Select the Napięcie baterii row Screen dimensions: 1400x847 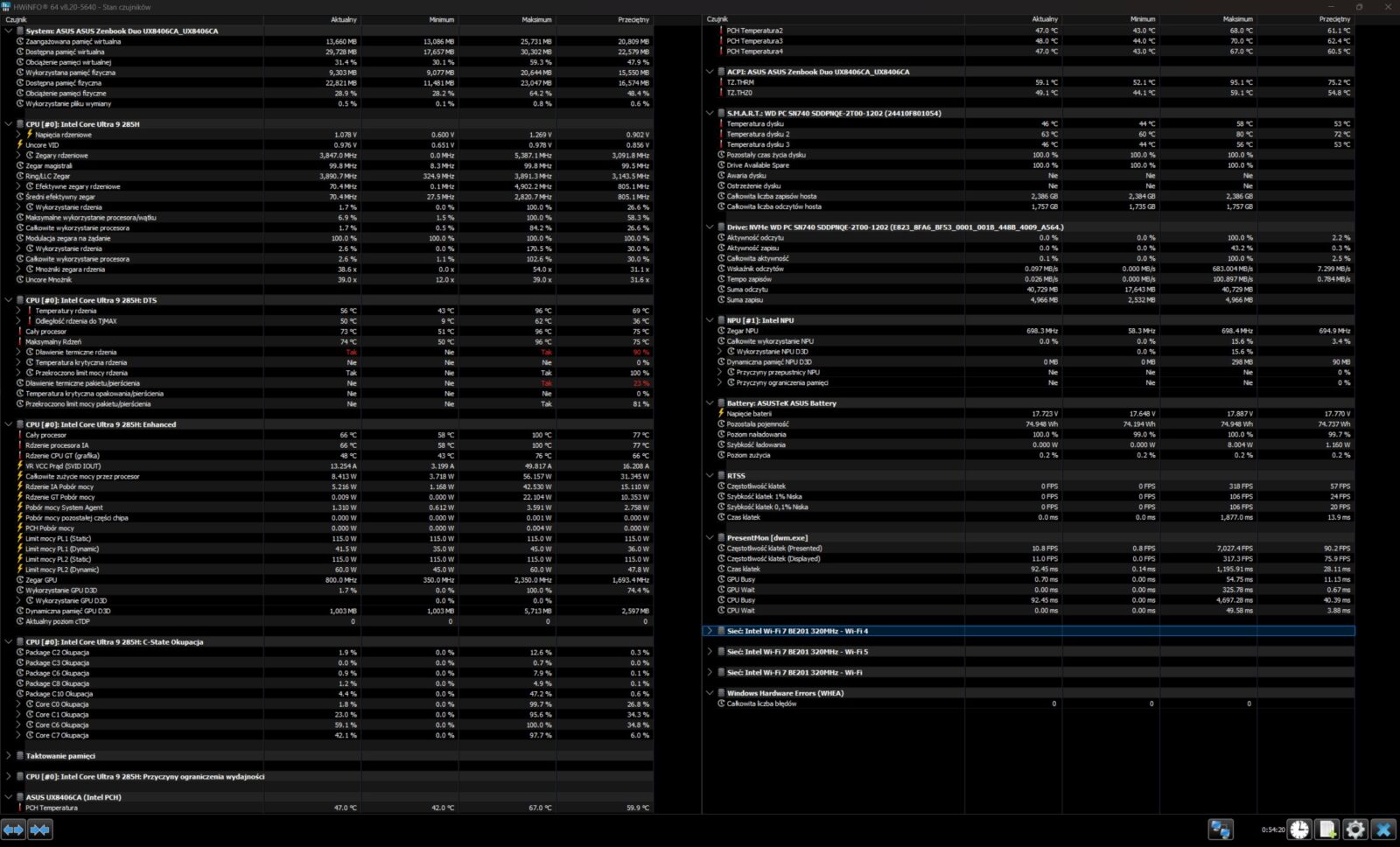749,414
